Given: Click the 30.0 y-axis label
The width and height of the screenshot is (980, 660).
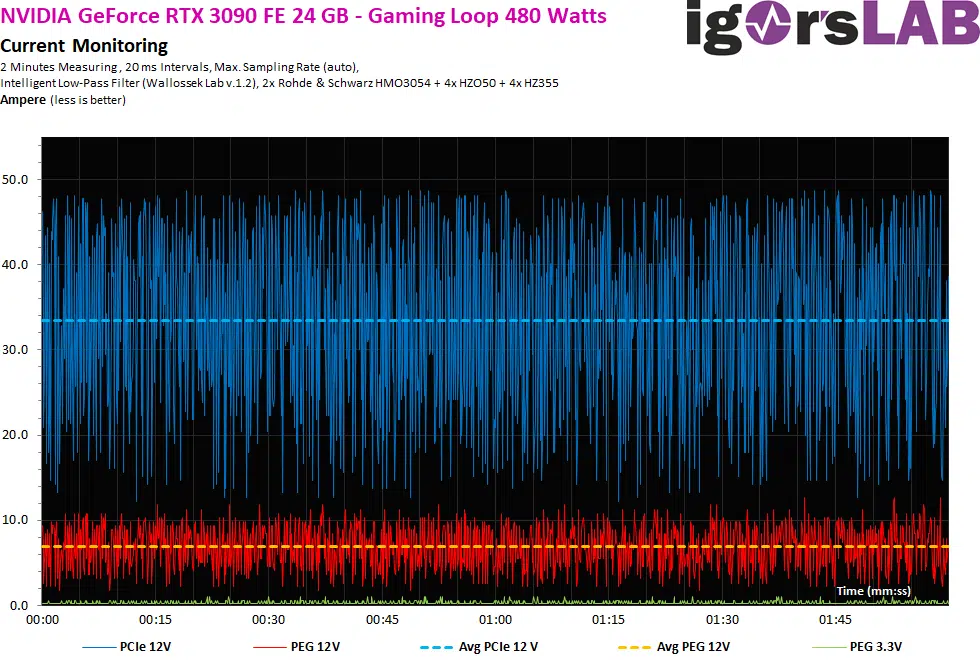Looking at the screenshot, I should coord(15,350).
